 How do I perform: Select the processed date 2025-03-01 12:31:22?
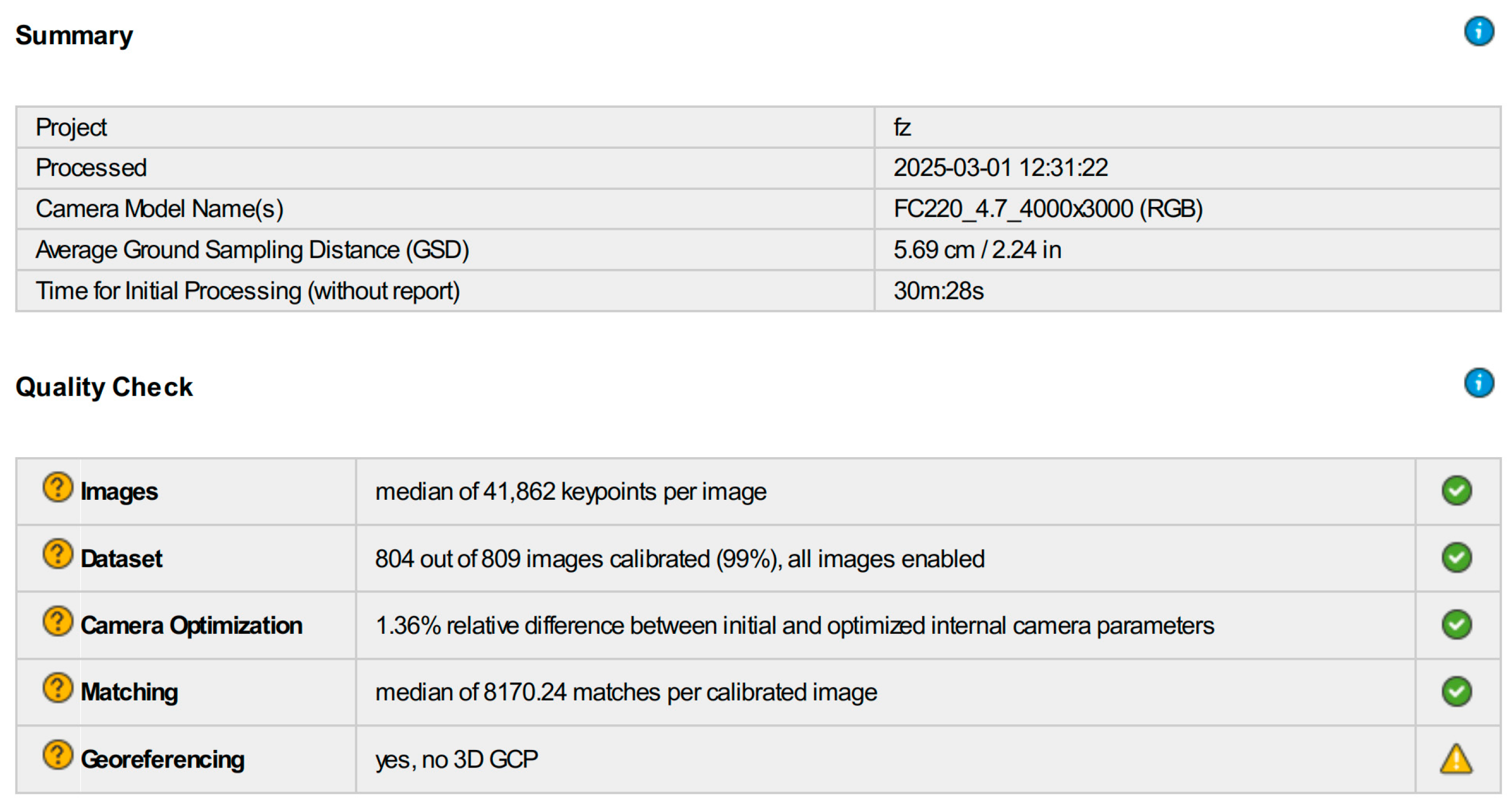(1000, 168)
